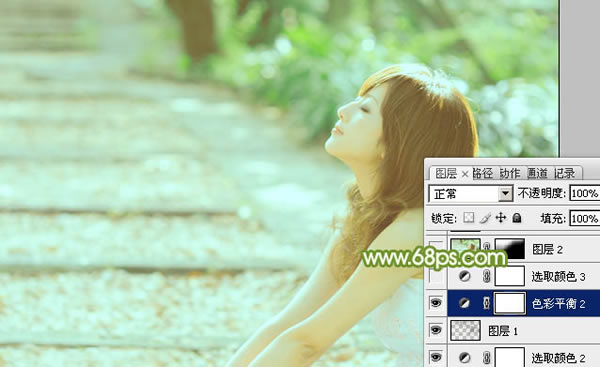Viewport: 600px width, 367px height.
Task: Show the 图层 2 layer visibility
Action: [x=435, y=249]
